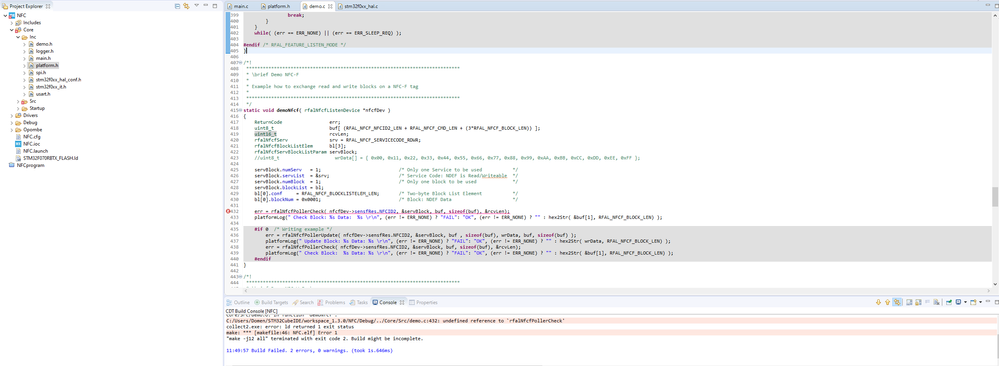Select NFC.launch file
This screenshot has height=366, width=999.
pos(36,150)
